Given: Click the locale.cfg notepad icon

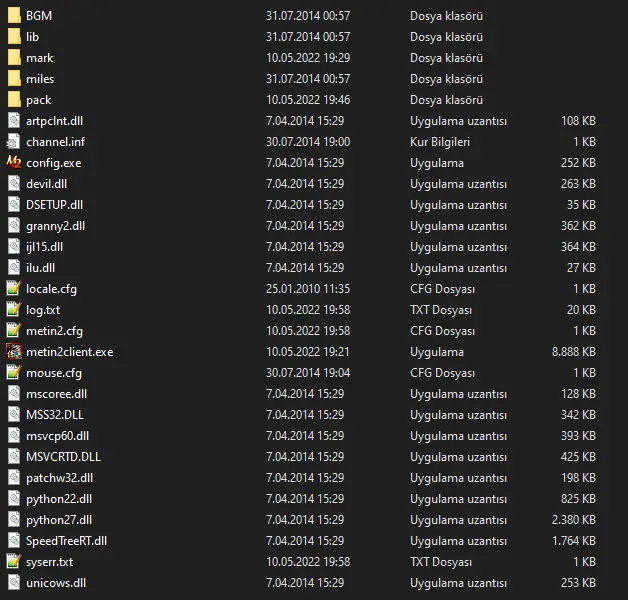Looking at the screenshot, I should click(14, 289).
